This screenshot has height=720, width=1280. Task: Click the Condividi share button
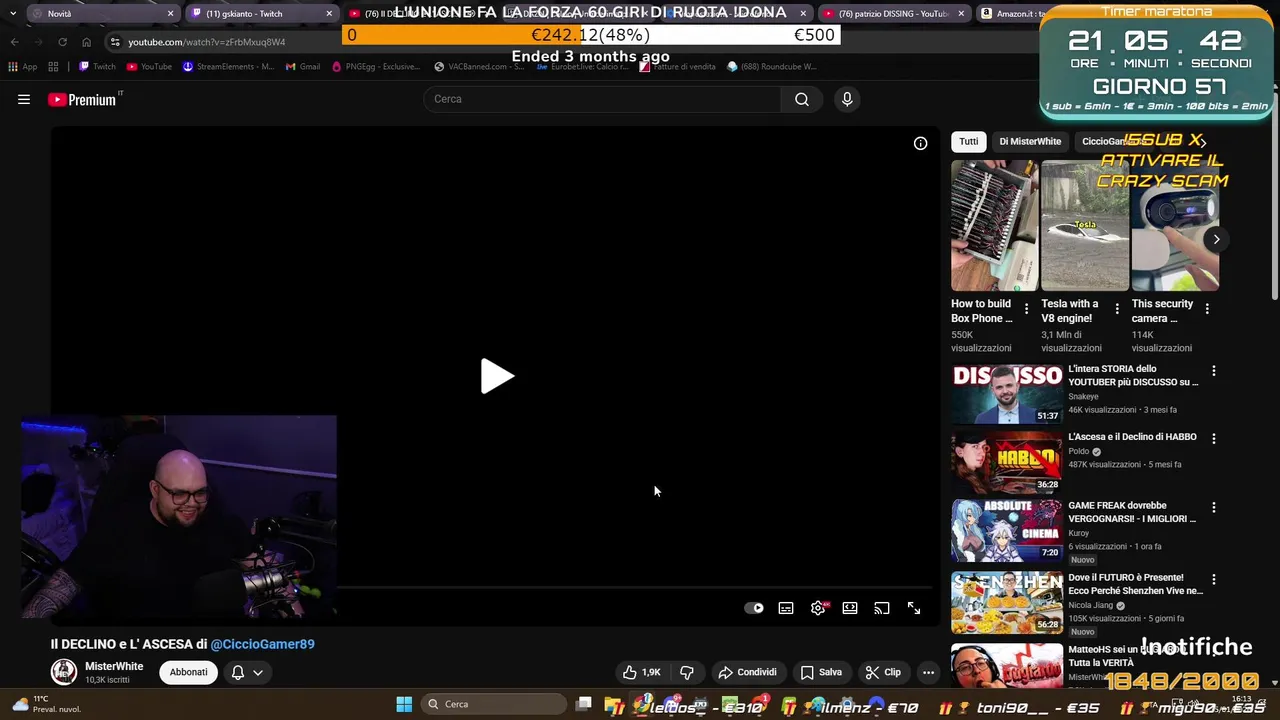pos(748,672)
